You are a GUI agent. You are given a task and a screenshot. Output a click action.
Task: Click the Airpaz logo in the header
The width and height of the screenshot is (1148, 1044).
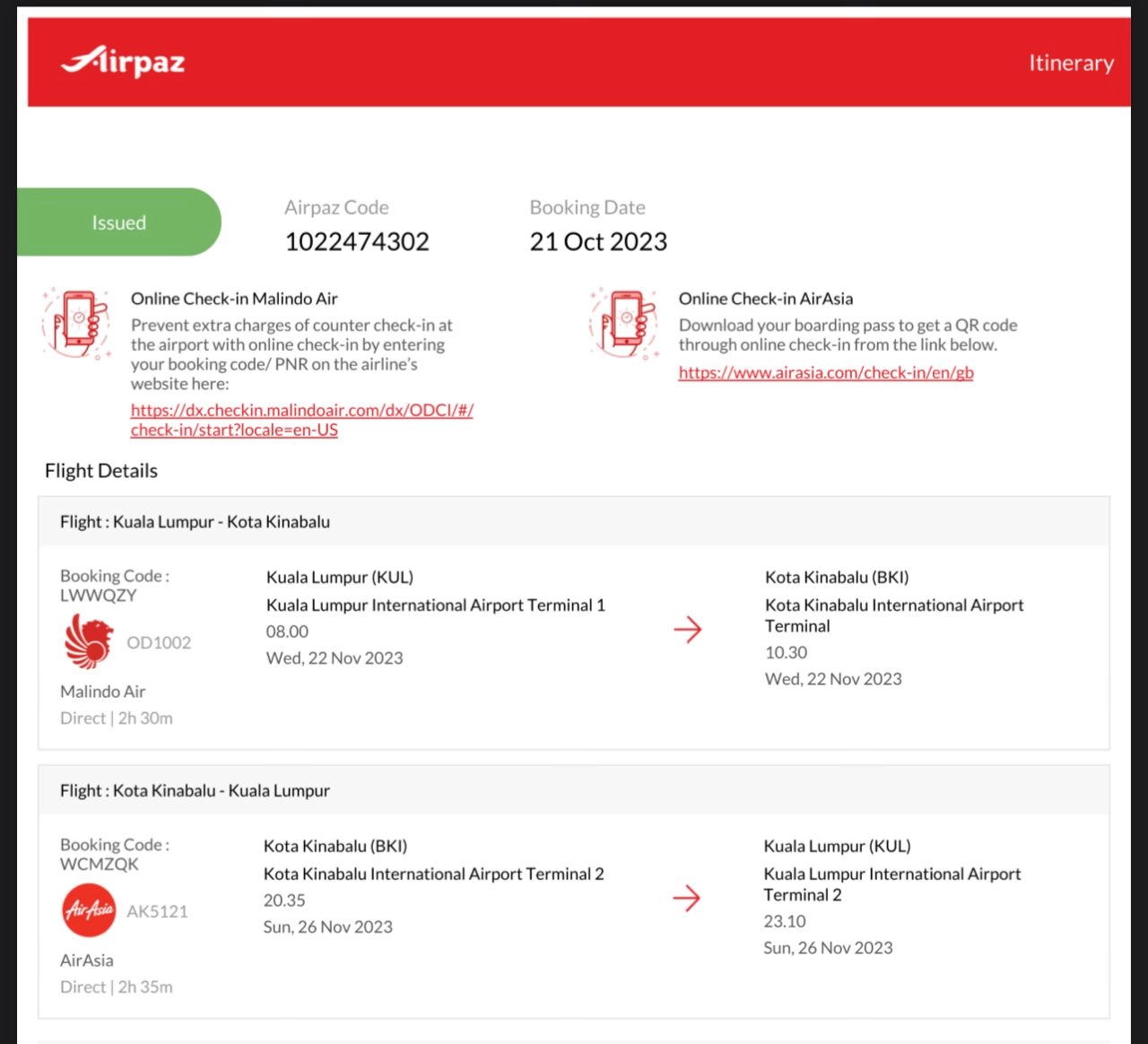123,61
